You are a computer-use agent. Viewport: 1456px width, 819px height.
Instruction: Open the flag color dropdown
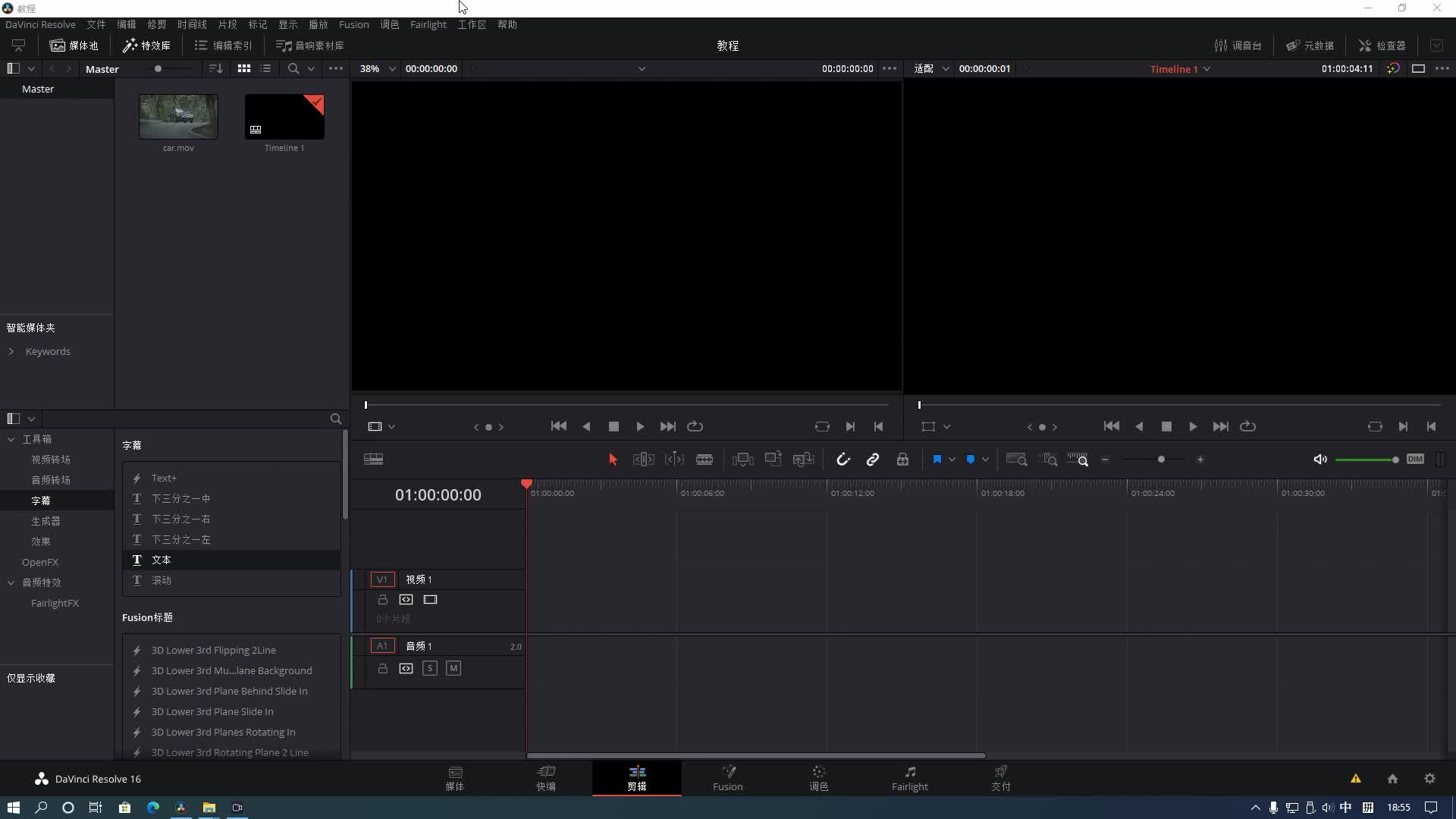coord(952,460)
